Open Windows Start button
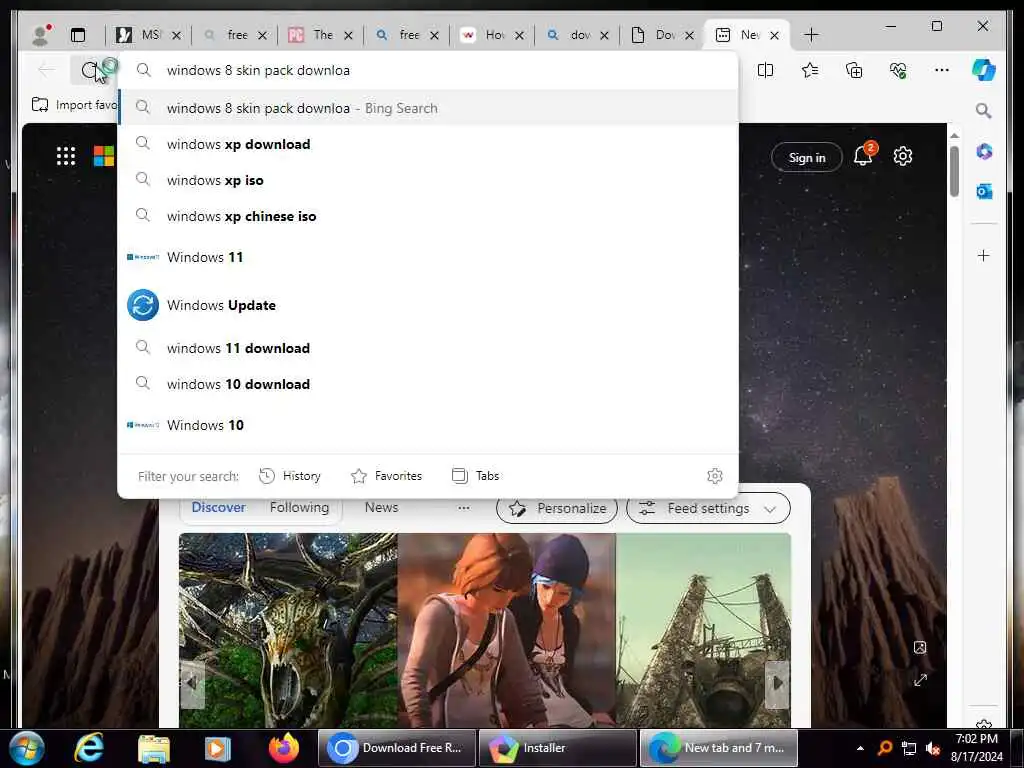 pyautogui.click(x=27, y=748)
